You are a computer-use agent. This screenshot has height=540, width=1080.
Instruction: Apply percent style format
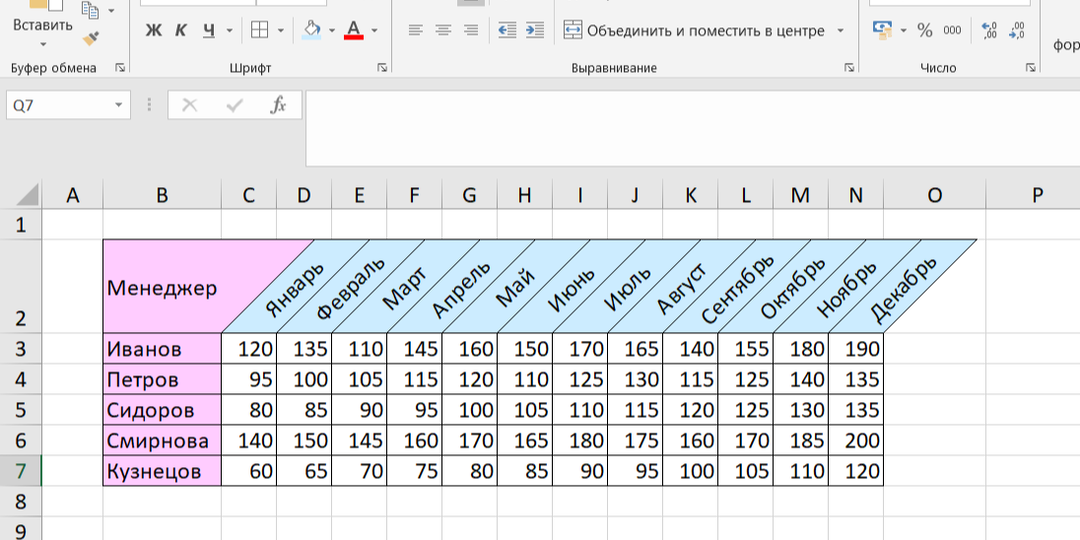(x=924, y=30)
